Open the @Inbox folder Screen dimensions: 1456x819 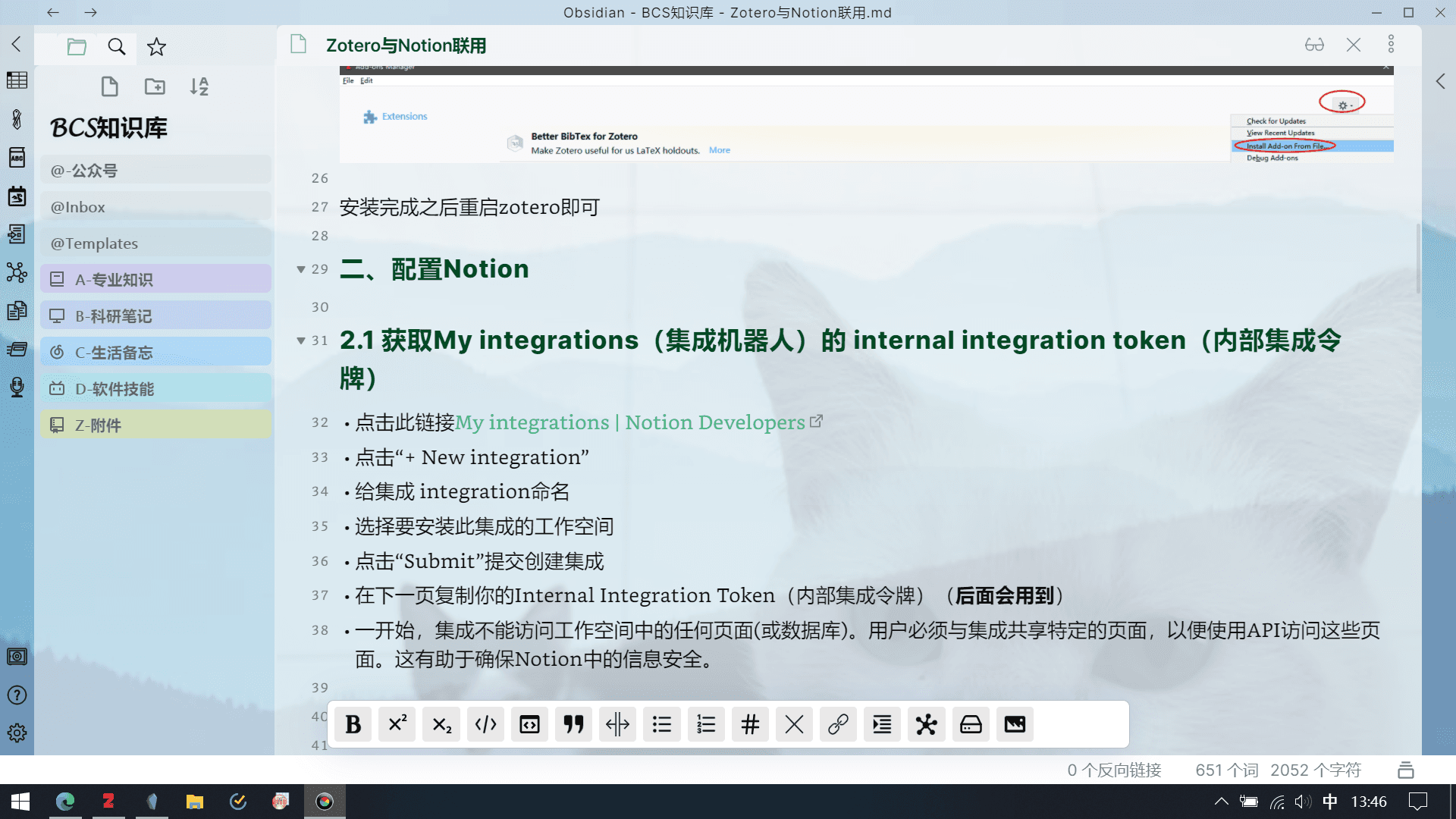click(x=156, y=207)
